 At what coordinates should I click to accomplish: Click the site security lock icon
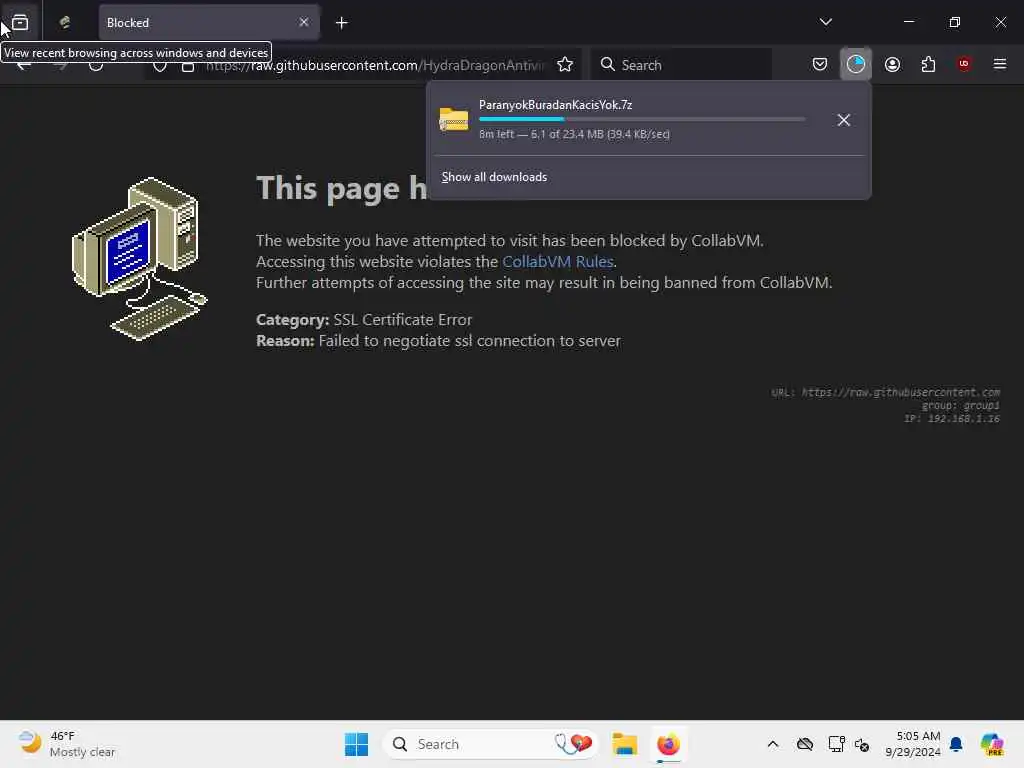[x=187, y=66]
